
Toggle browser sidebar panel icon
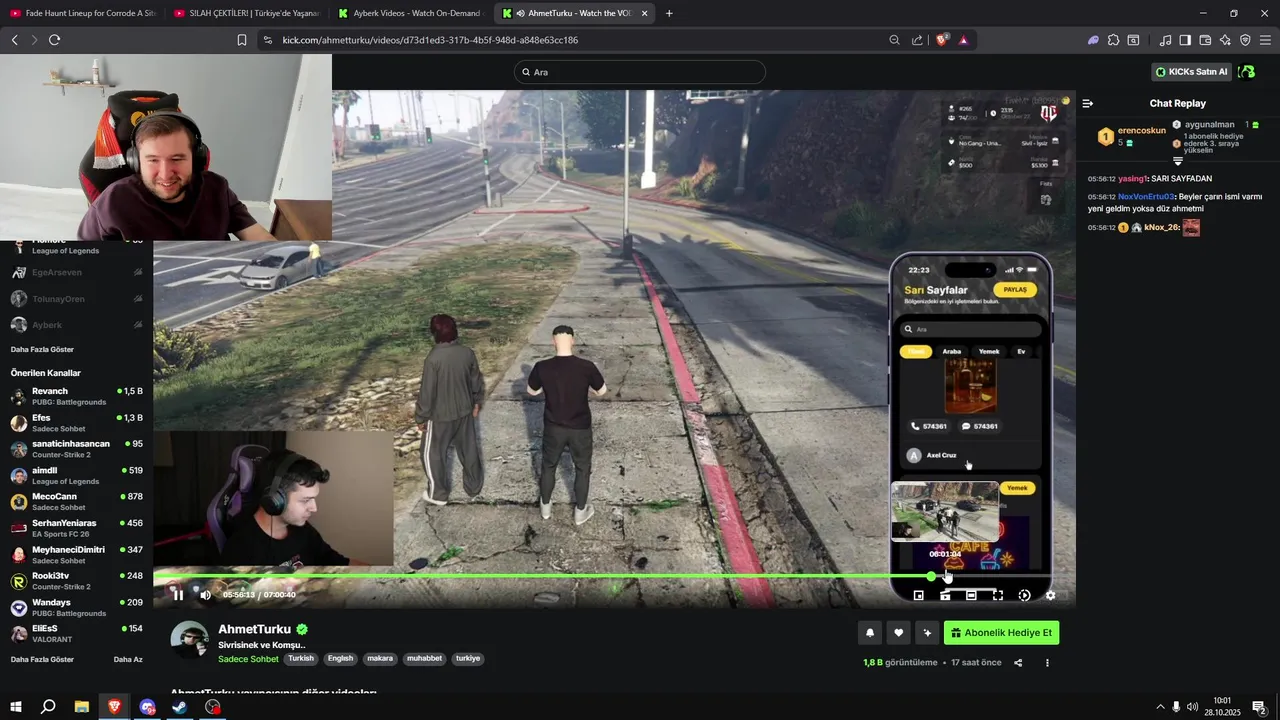tap(1185, 40)
